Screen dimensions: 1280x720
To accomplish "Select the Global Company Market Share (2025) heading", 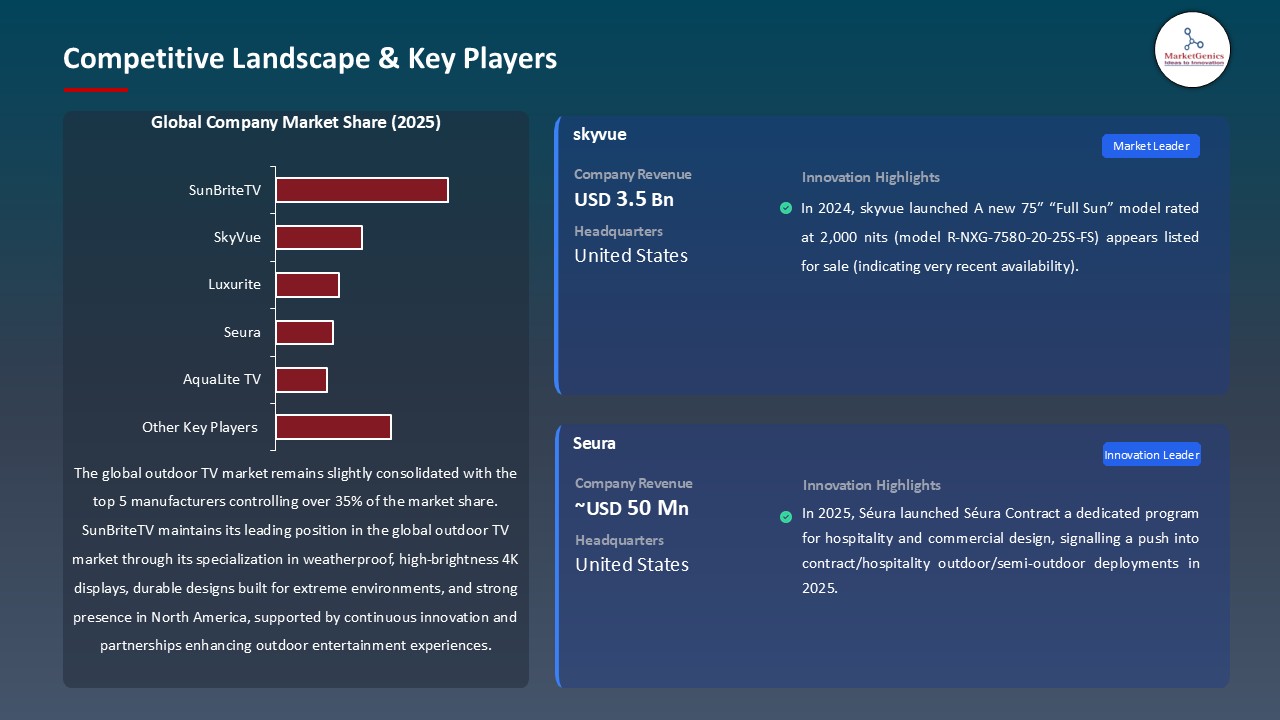I will (296, 122).
